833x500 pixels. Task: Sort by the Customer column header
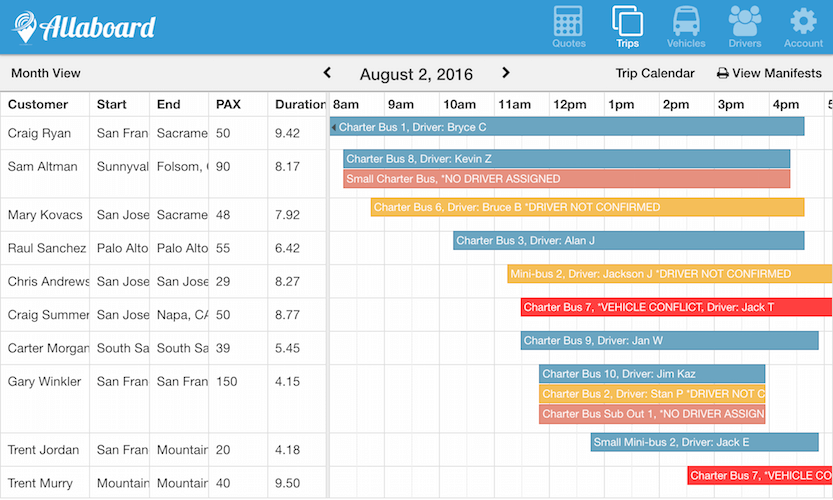click(38, 104)
